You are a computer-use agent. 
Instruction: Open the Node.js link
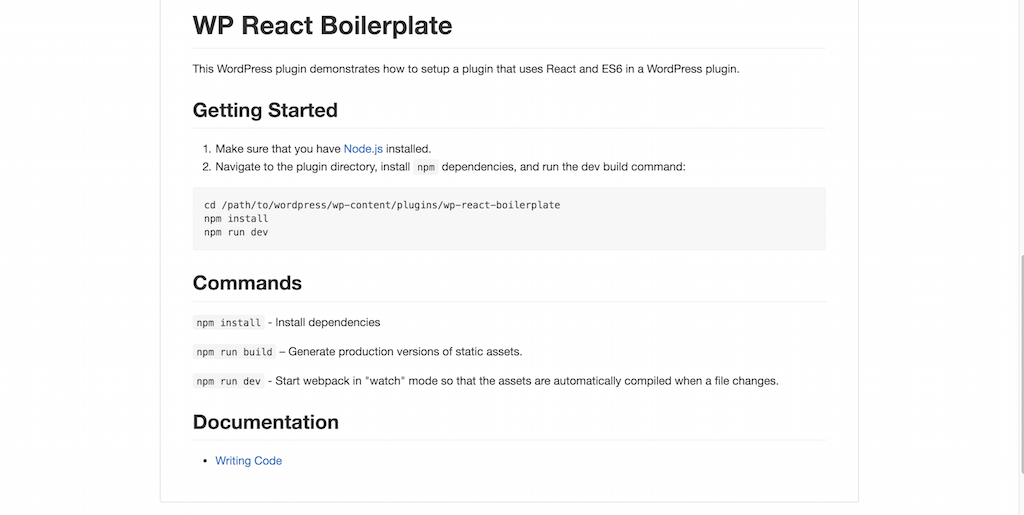pyautogui.click(x=363, y=149)
